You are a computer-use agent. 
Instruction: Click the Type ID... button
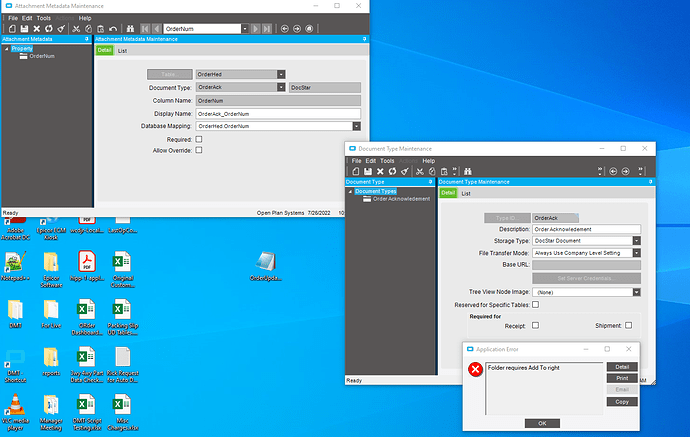(x=507, y=218)
